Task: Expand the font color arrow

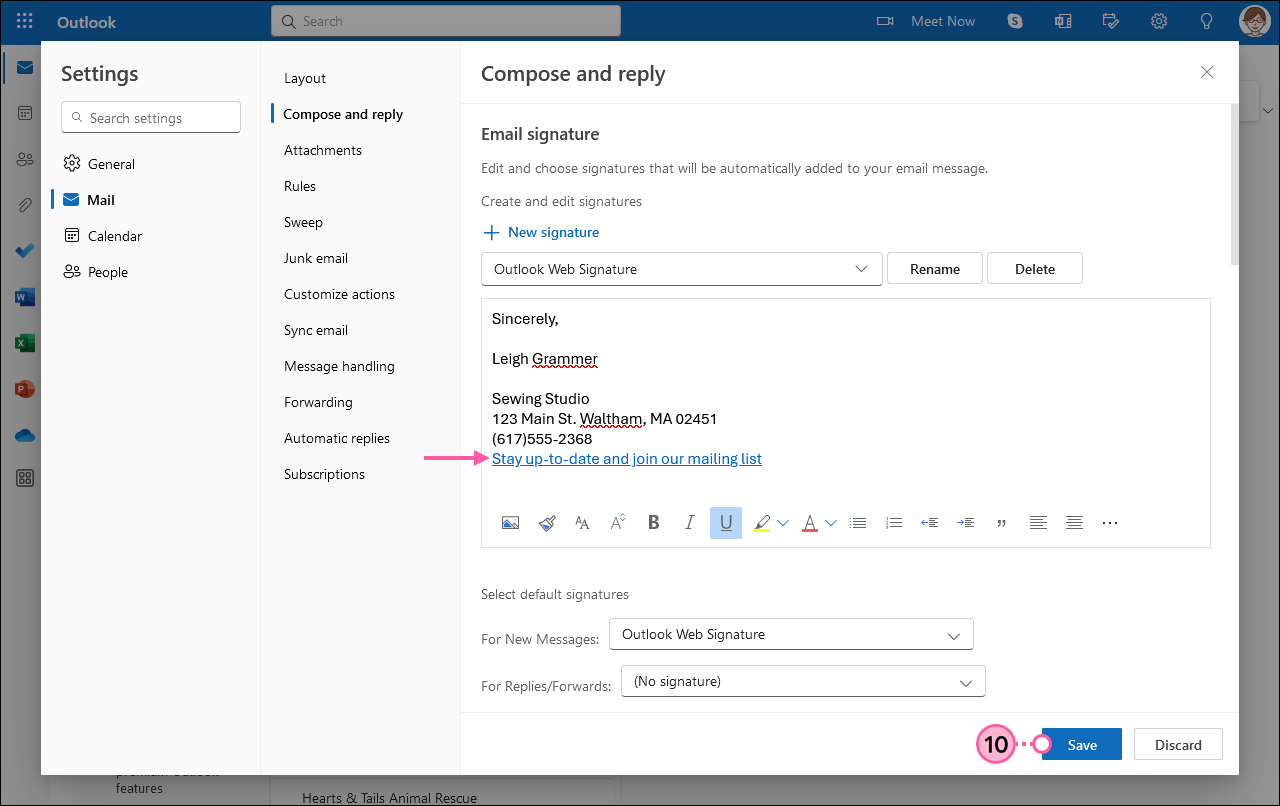Action: pos(831,523)
